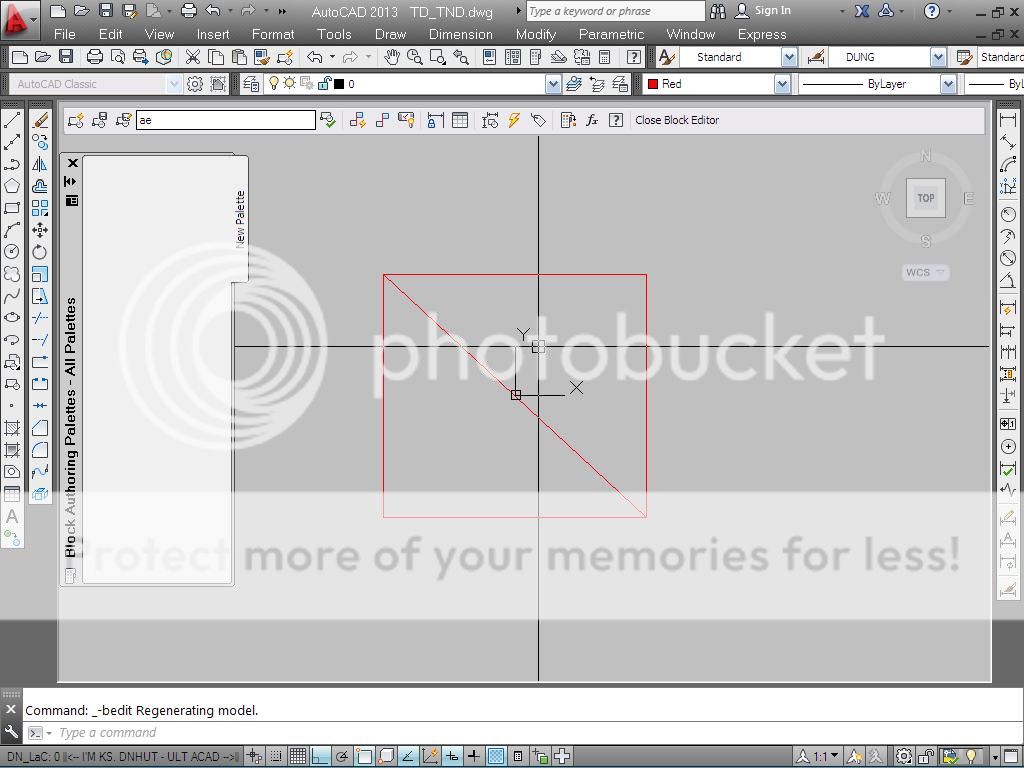Expand the layer list dropdown

pos(553,84)
